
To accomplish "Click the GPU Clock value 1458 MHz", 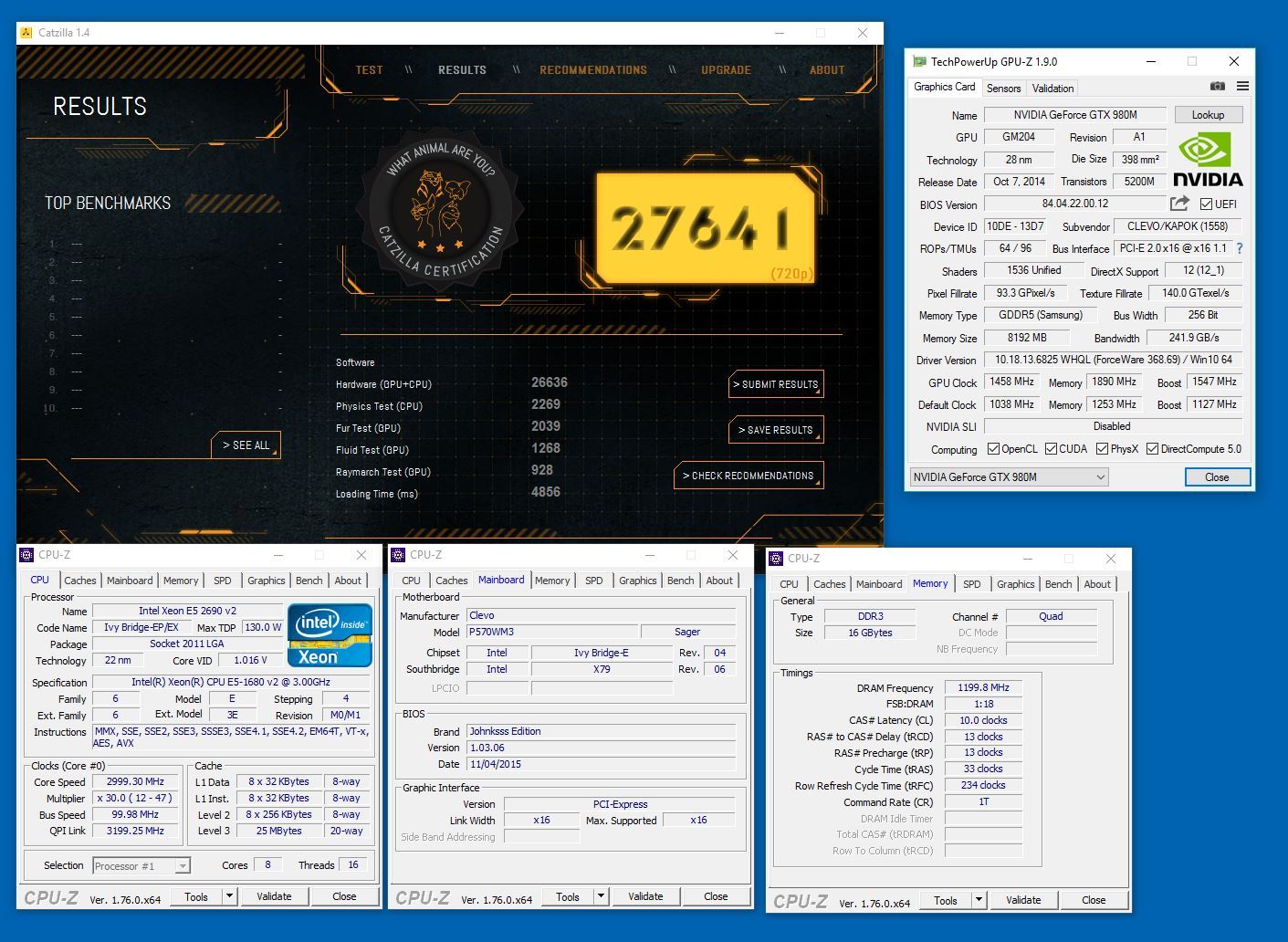I will (x=1012, y=382).
